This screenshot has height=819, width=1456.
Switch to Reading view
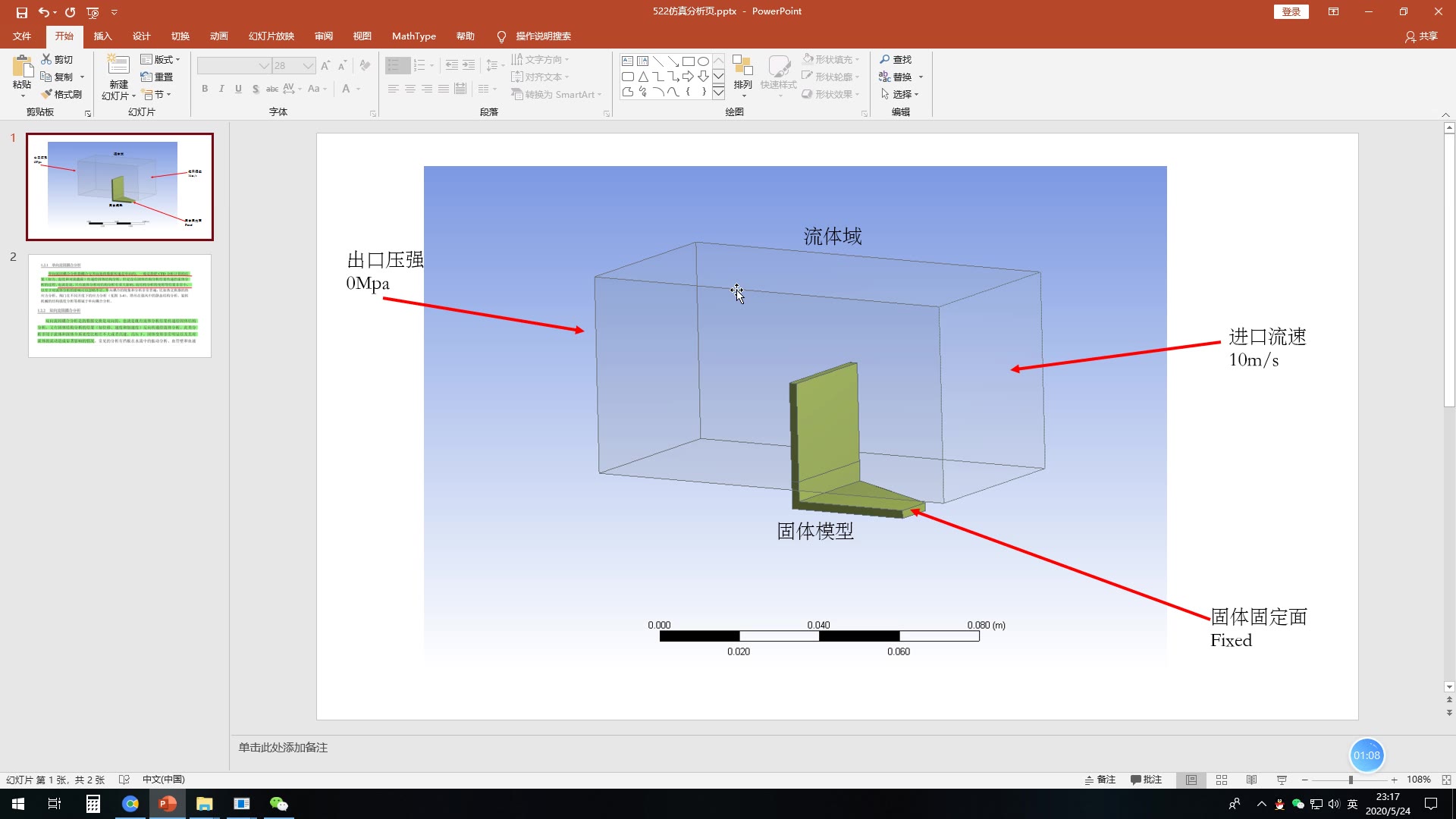coord(1252,780)
